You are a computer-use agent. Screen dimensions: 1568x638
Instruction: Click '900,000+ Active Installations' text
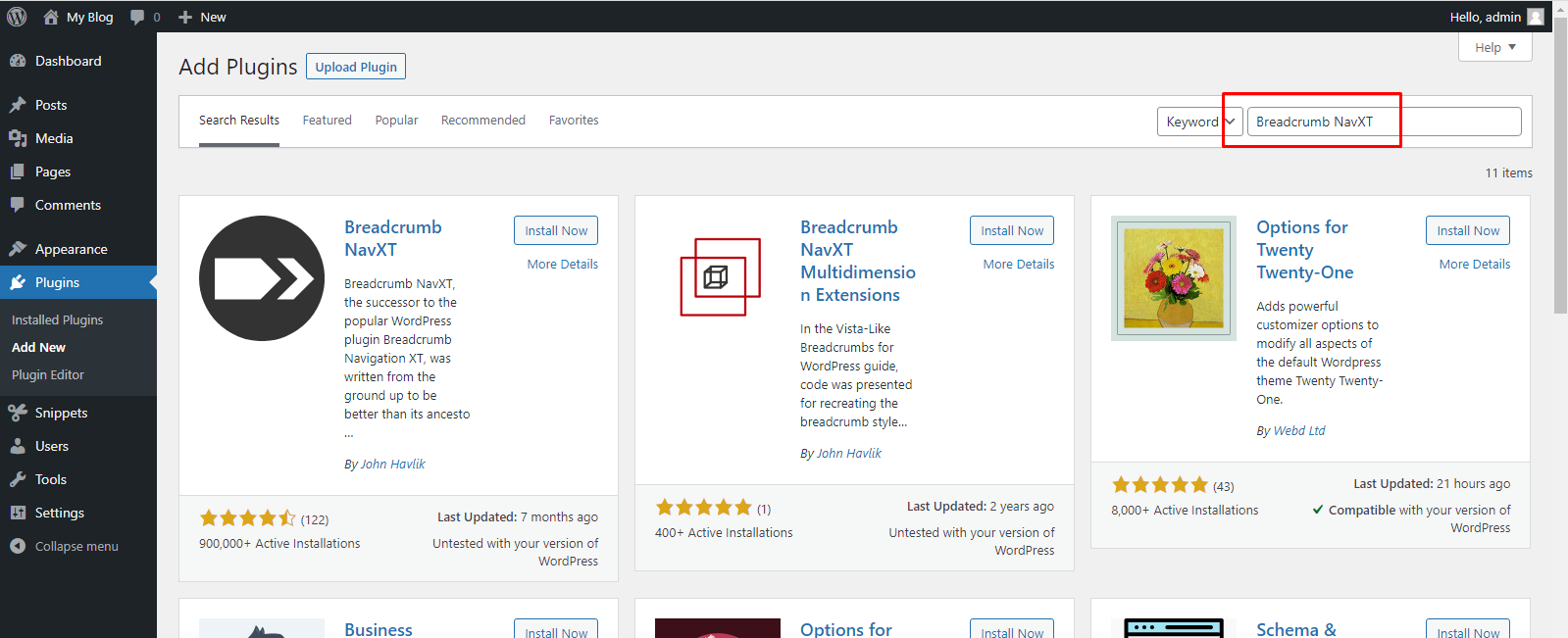tap(279, 543)
